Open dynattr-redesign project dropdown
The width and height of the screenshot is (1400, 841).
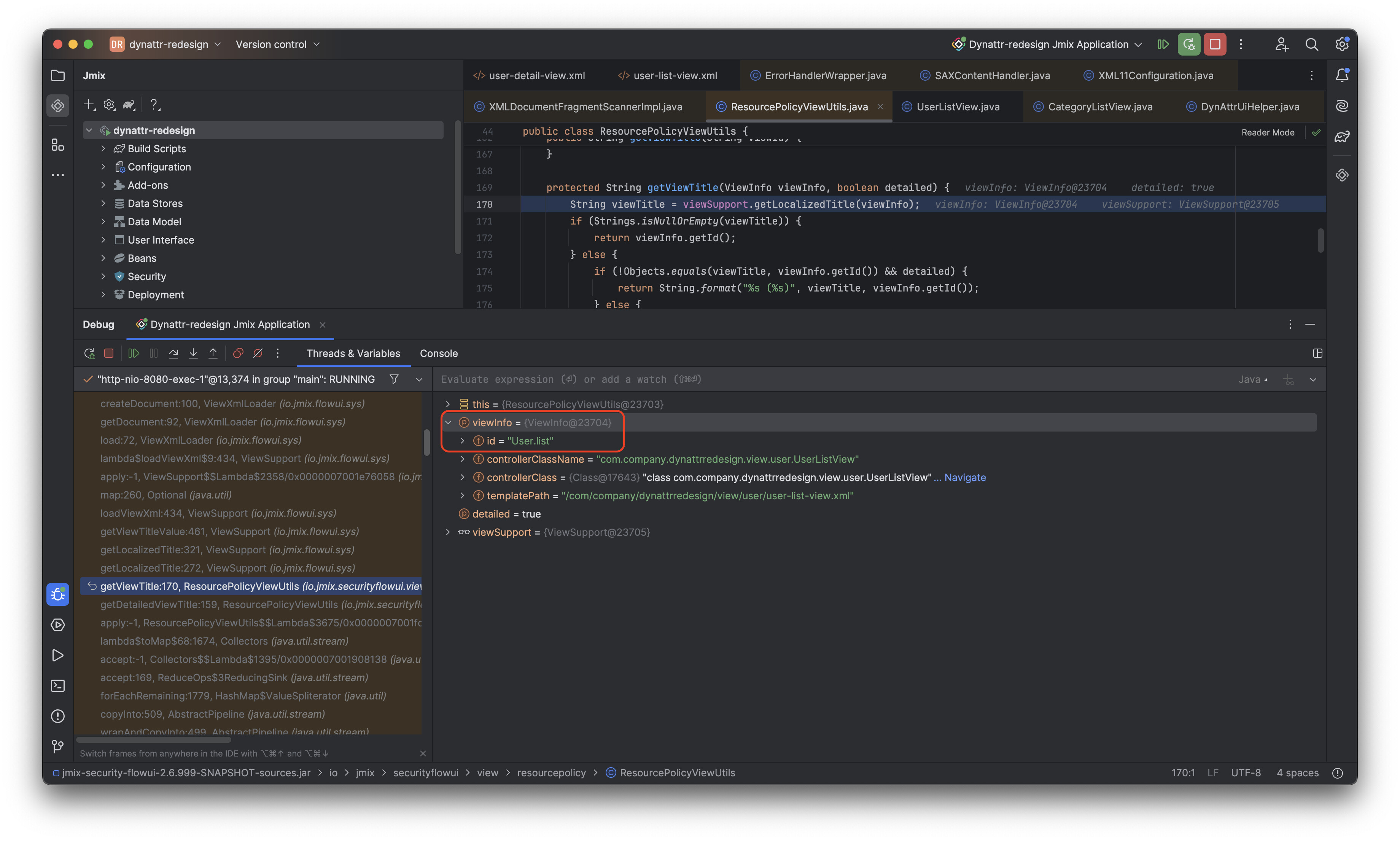[165, 44]
